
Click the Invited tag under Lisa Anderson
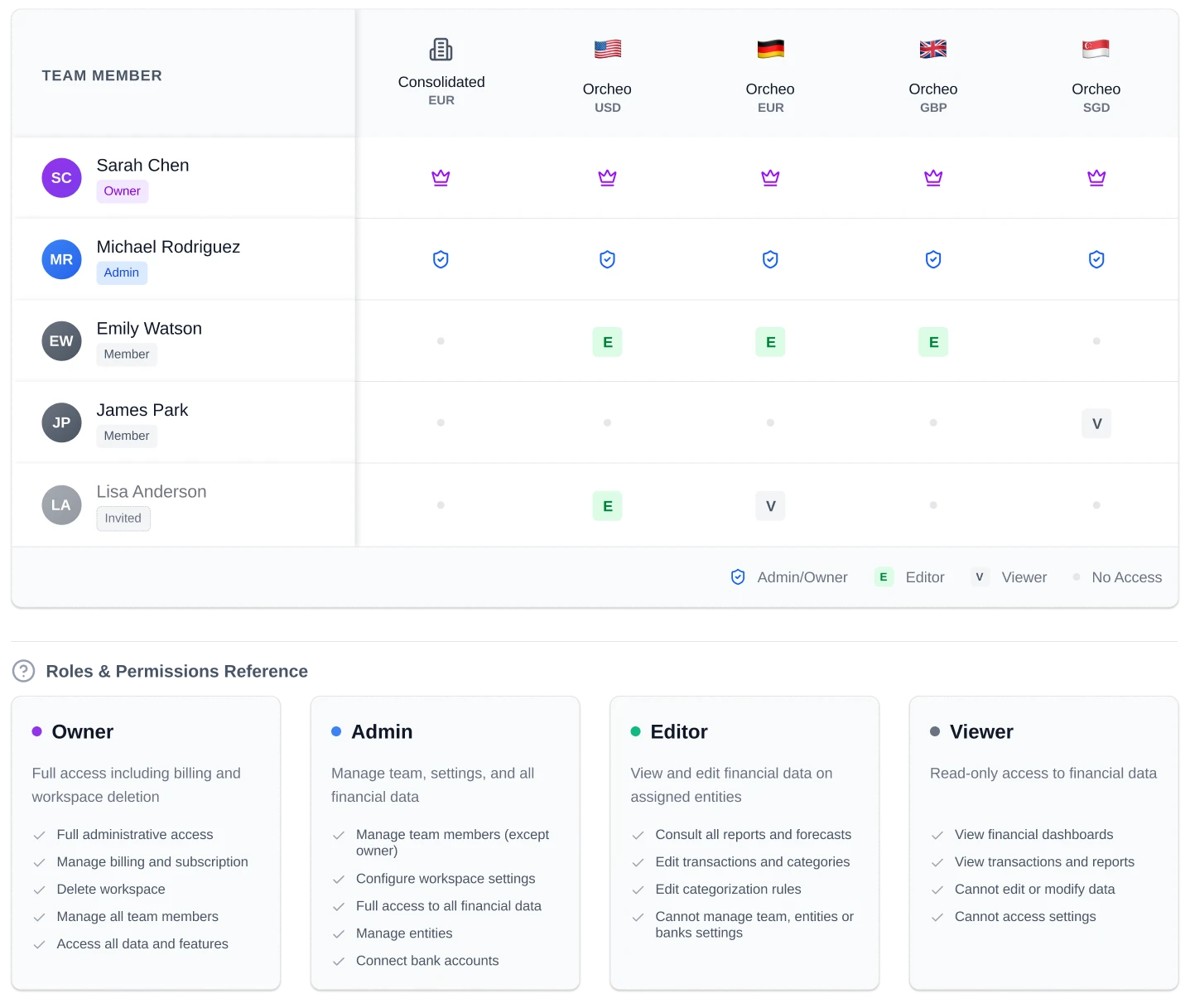[123, 518]
